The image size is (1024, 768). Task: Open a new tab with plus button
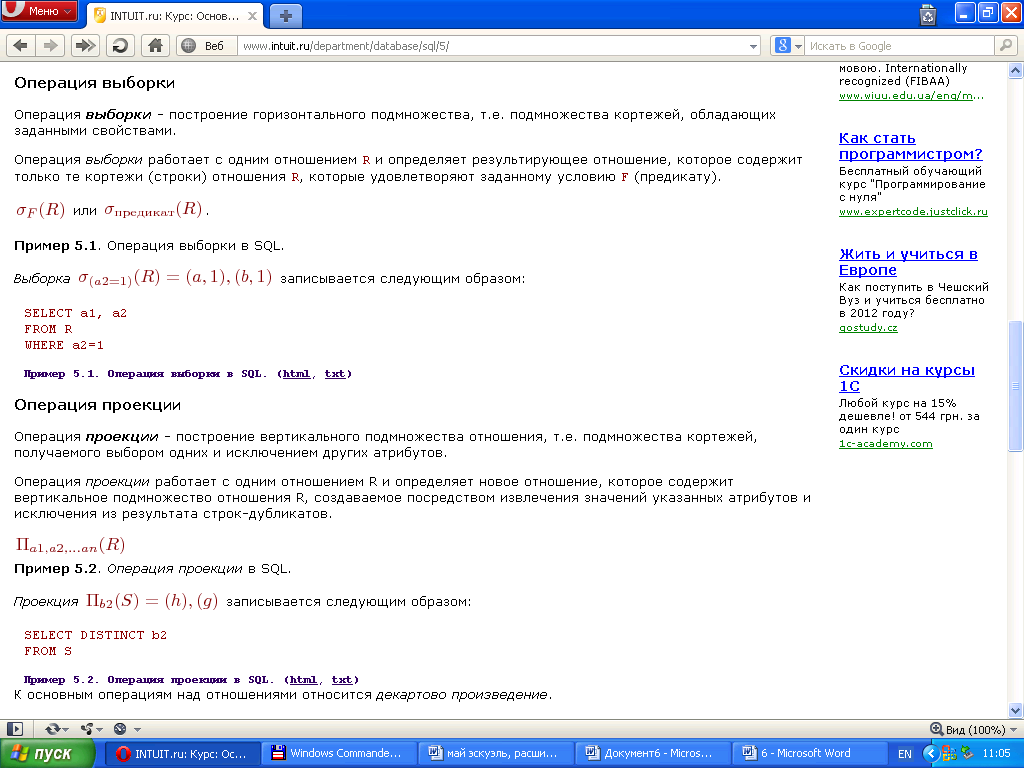pyautogui.click(x=286, y=15)
